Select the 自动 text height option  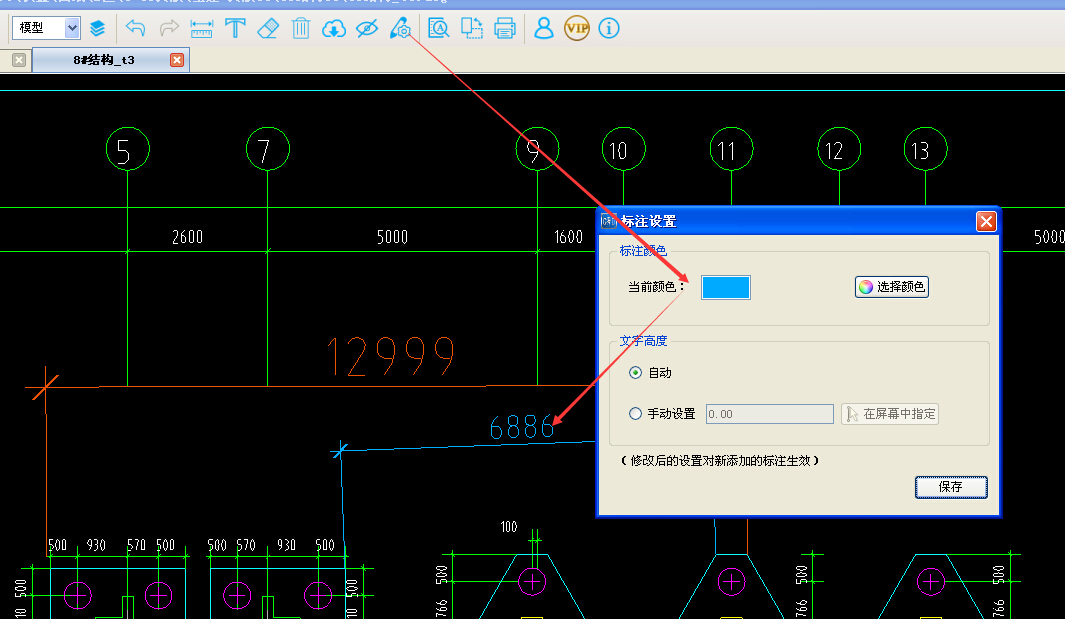(x=651, y=372)
